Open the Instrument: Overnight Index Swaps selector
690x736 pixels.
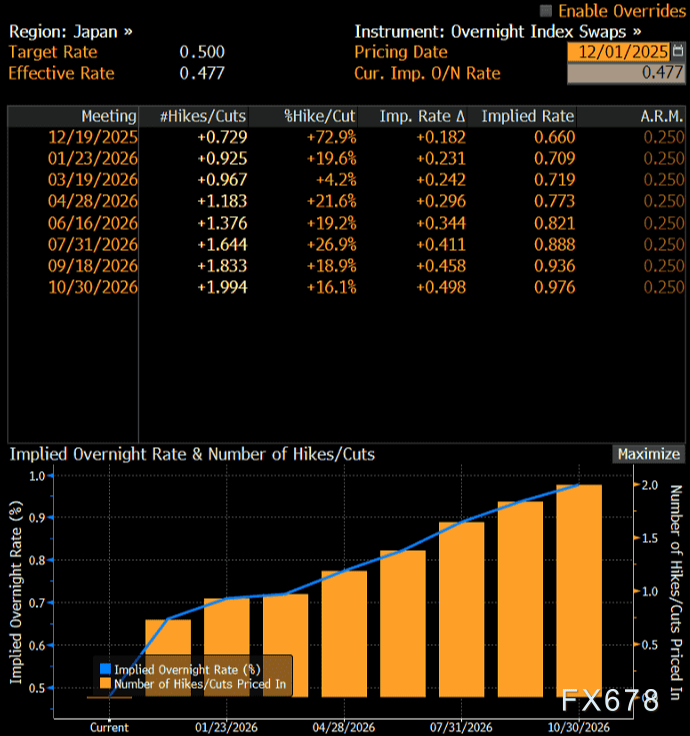pos(498,31)
